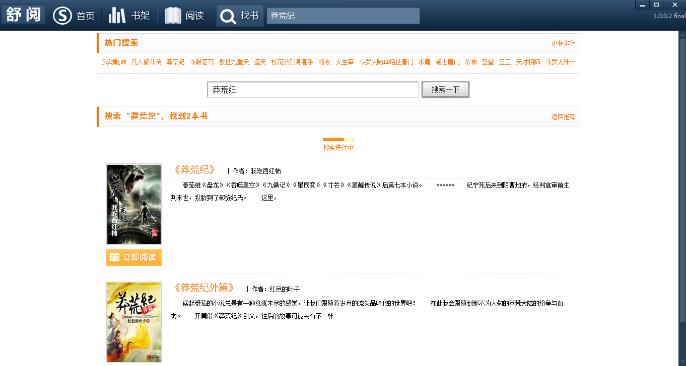Minimize the 舒阅 window
This screenshot has width=686, height=366.
point(642,5)
